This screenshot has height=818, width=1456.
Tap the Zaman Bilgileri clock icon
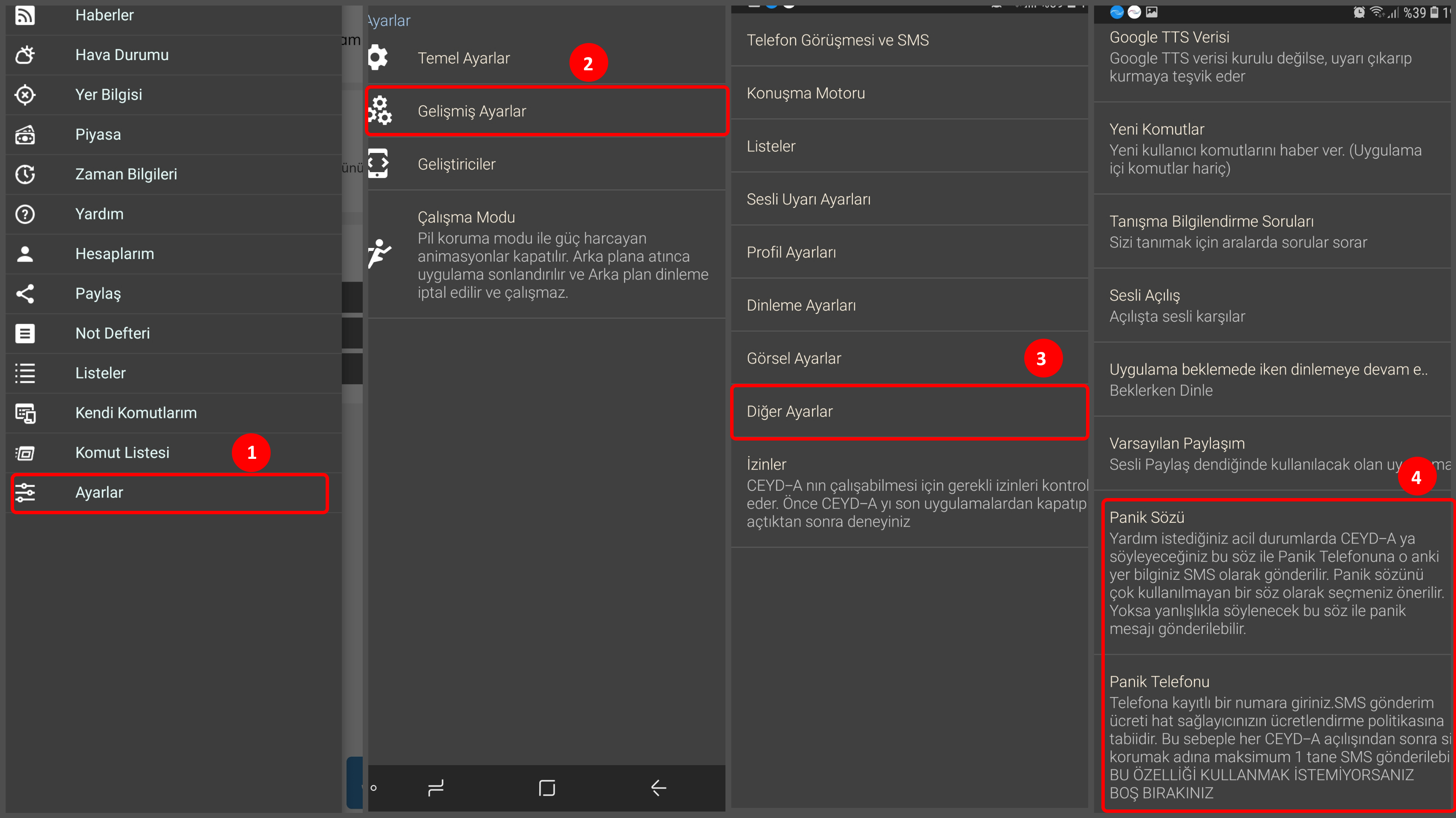pos(25,174)
